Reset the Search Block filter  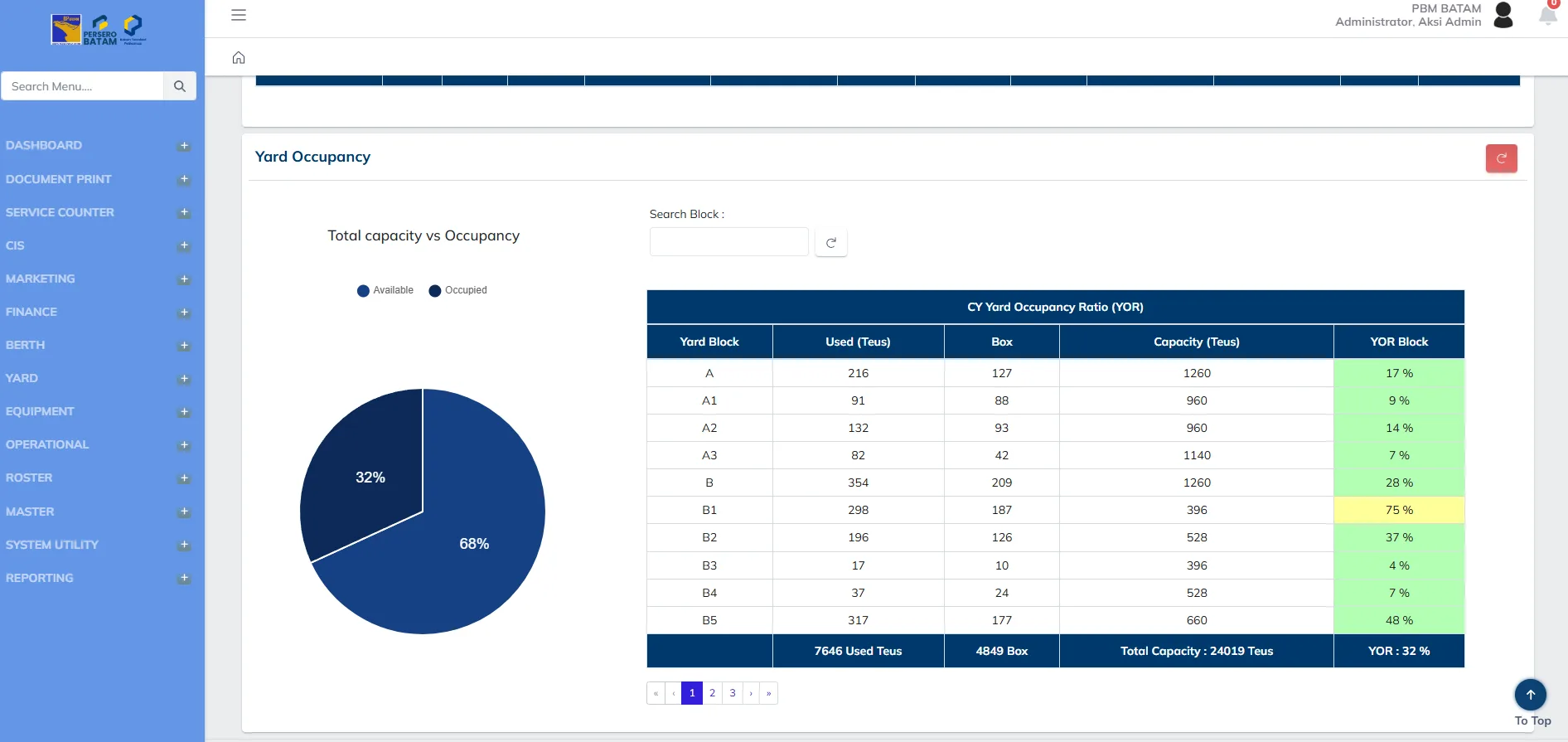coord(831,242)
